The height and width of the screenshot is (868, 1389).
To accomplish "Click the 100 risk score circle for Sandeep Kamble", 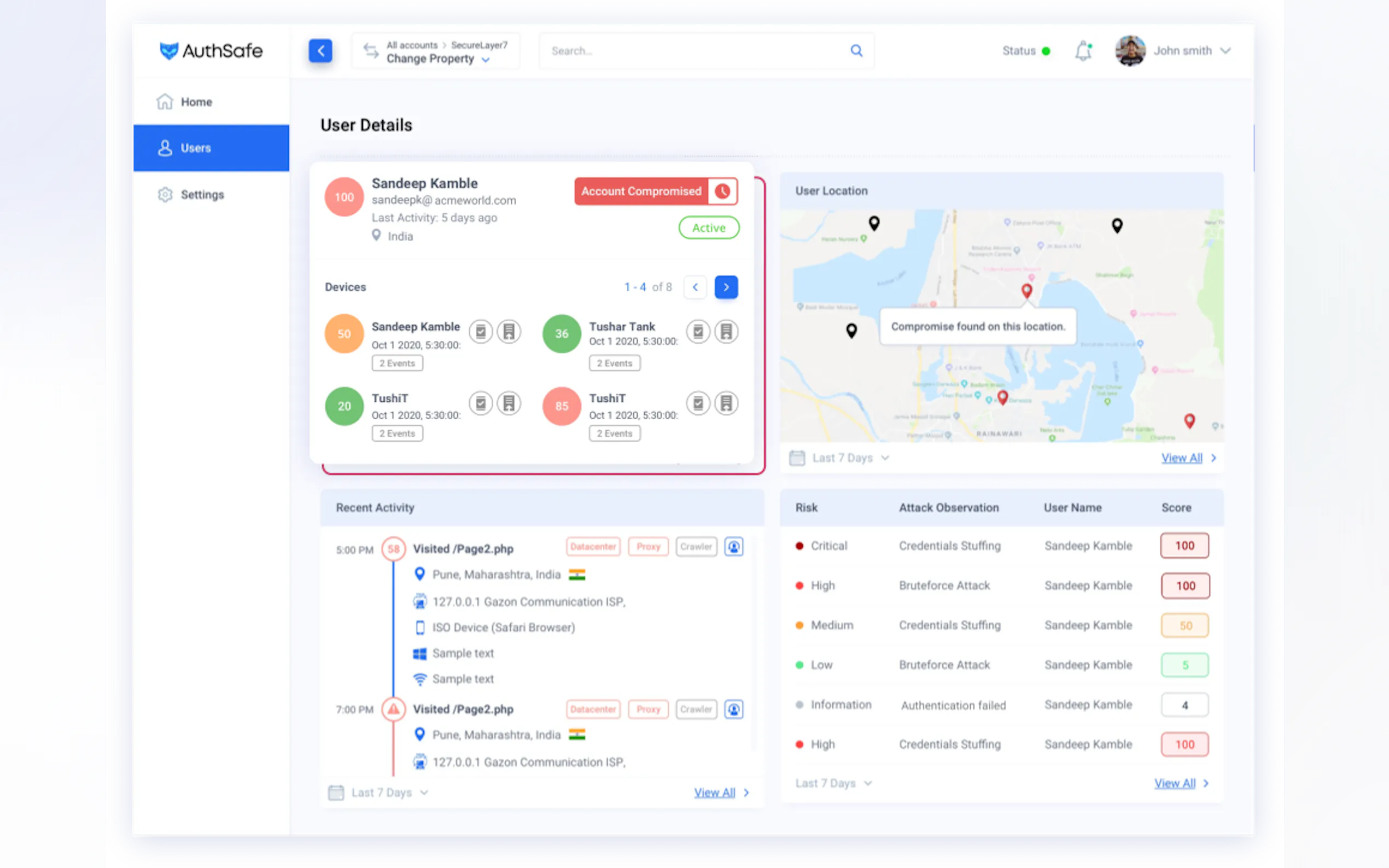I will (x=344, y=197).
